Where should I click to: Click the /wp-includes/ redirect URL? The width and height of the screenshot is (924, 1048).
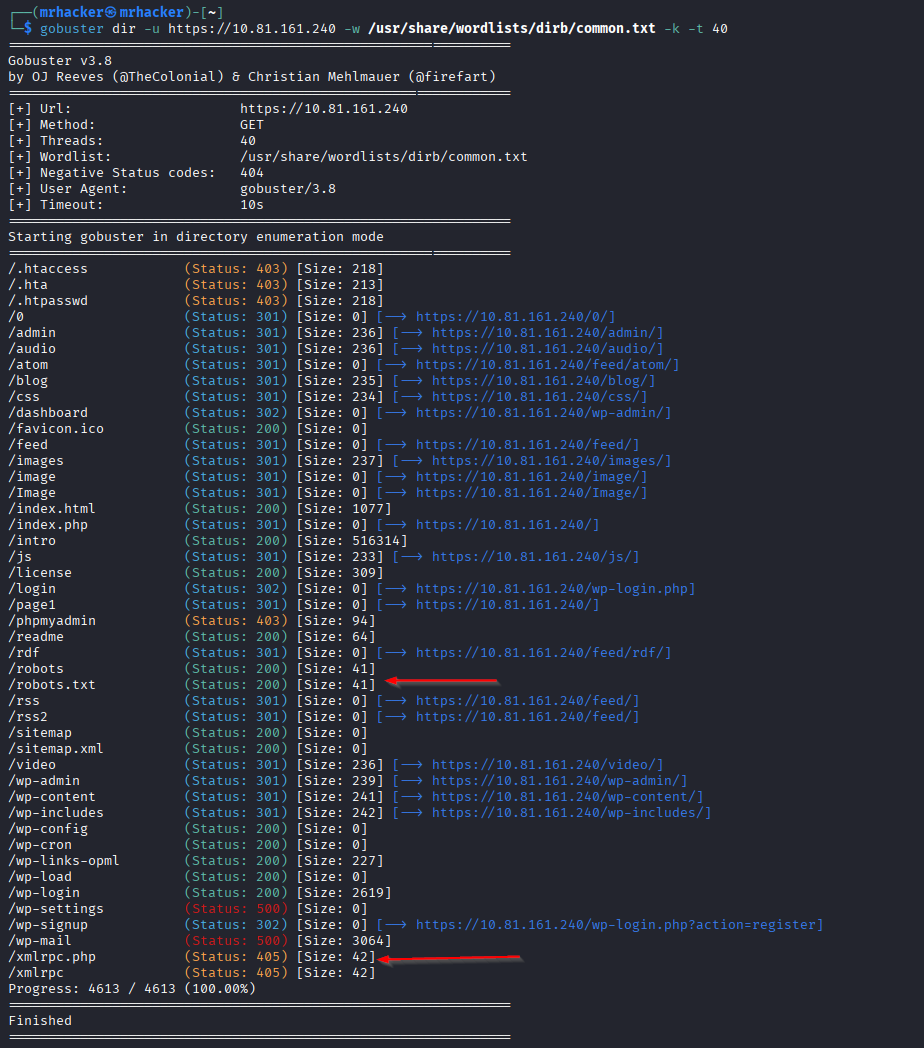point(571,813)
